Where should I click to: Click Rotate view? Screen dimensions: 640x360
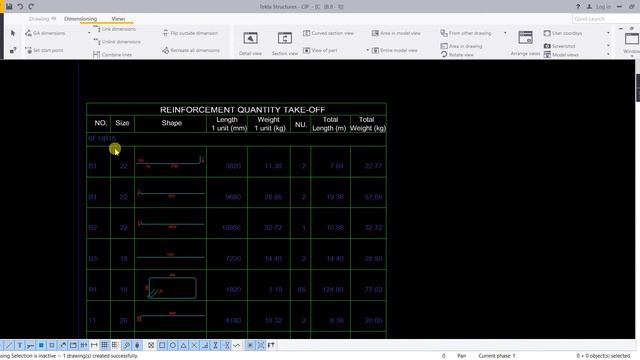(457, 54)
